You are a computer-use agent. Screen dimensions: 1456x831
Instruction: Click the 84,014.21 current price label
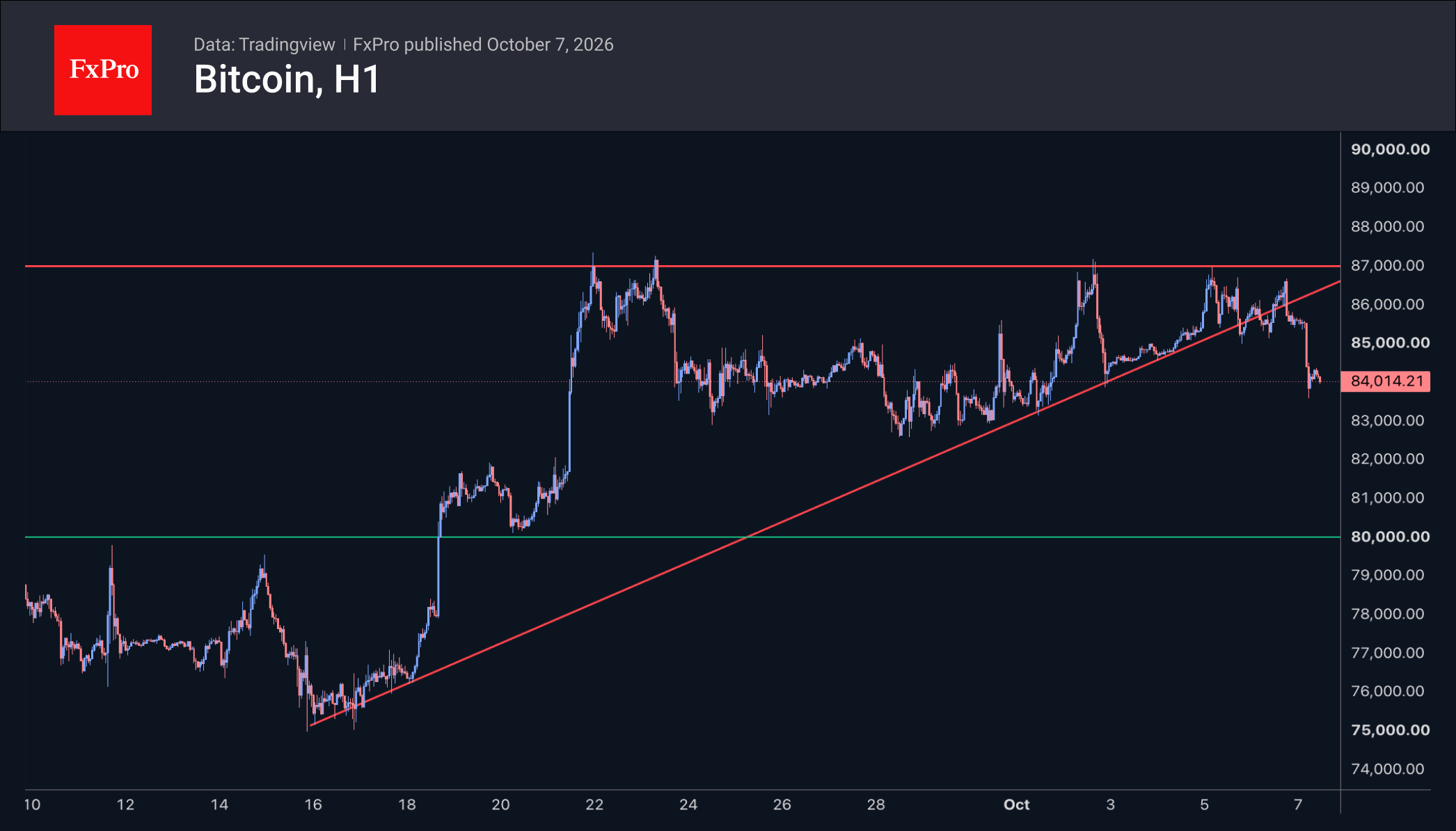click(1386, 381)
